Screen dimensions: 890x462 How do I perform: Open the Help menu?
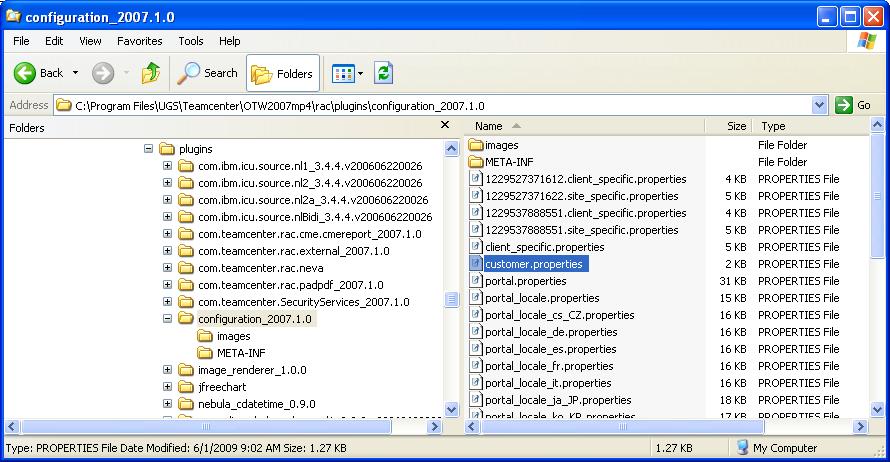(230, 41)
